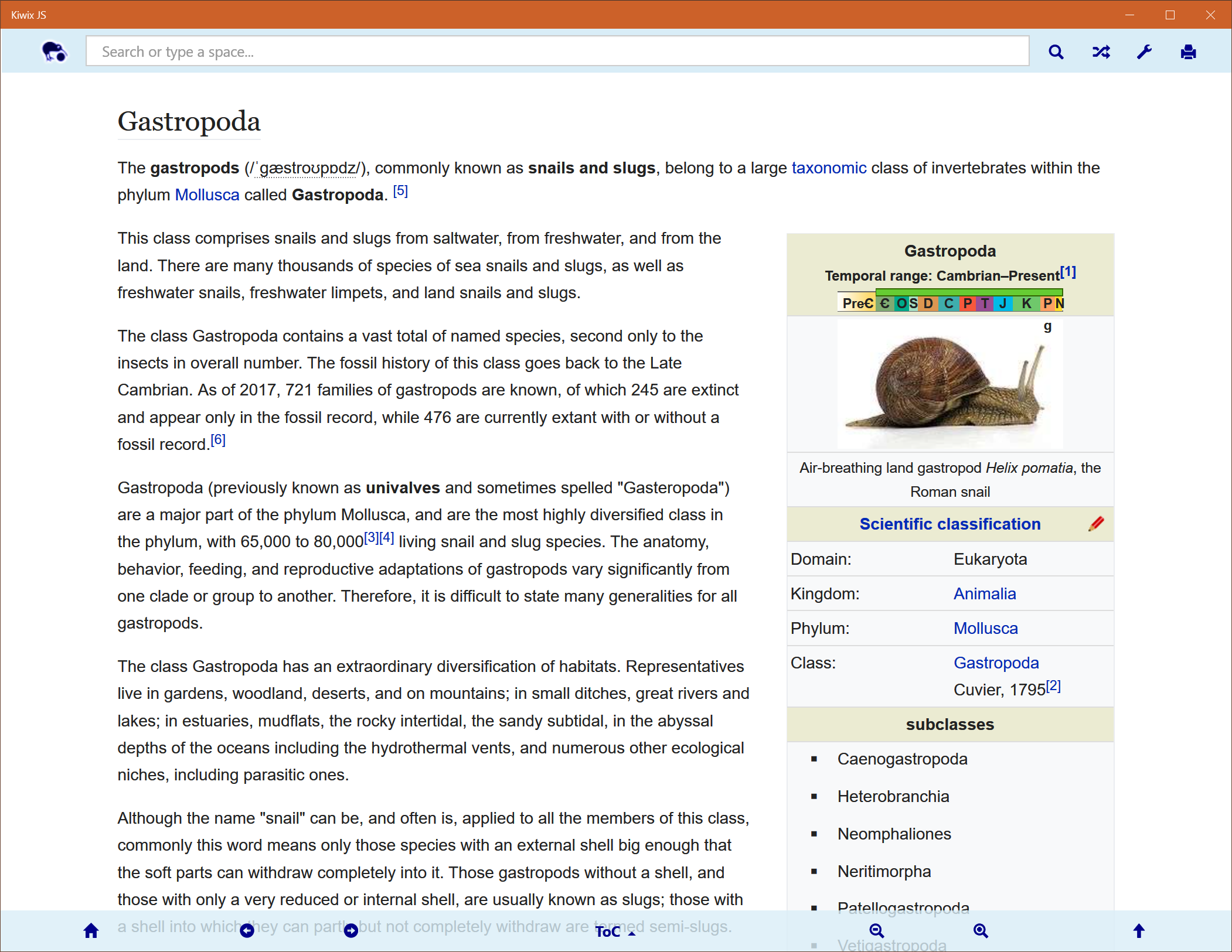Click the Gastropoda article heading
The width and height of the screenshot is (1232, 952).
189,122
